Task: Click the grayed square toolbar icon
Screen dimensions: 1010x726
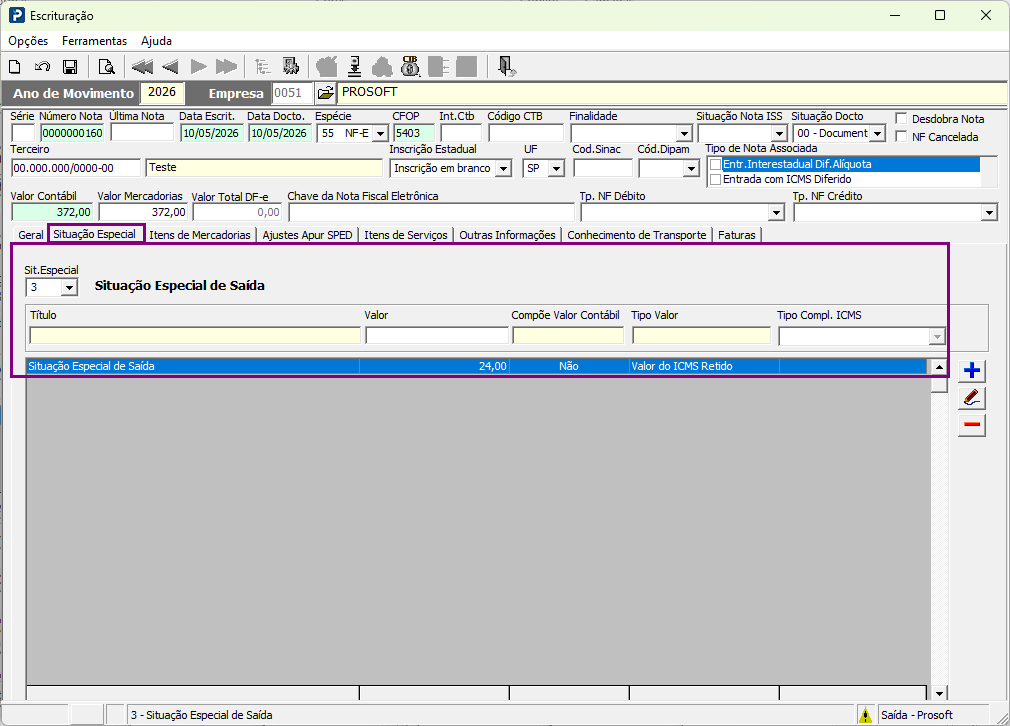Action: (466, 66)
